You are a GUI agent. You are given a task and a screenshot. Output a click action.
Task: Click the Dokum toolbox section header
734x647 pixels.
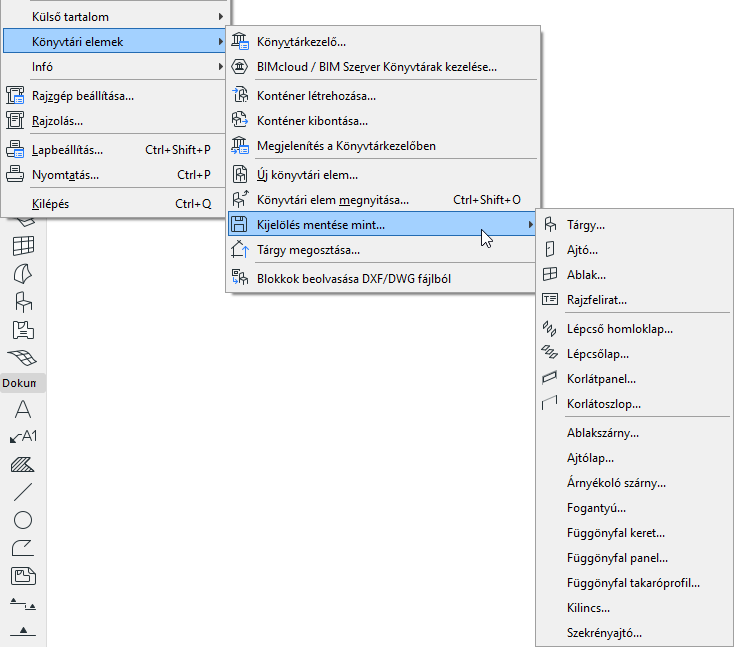tap(22, 383)
